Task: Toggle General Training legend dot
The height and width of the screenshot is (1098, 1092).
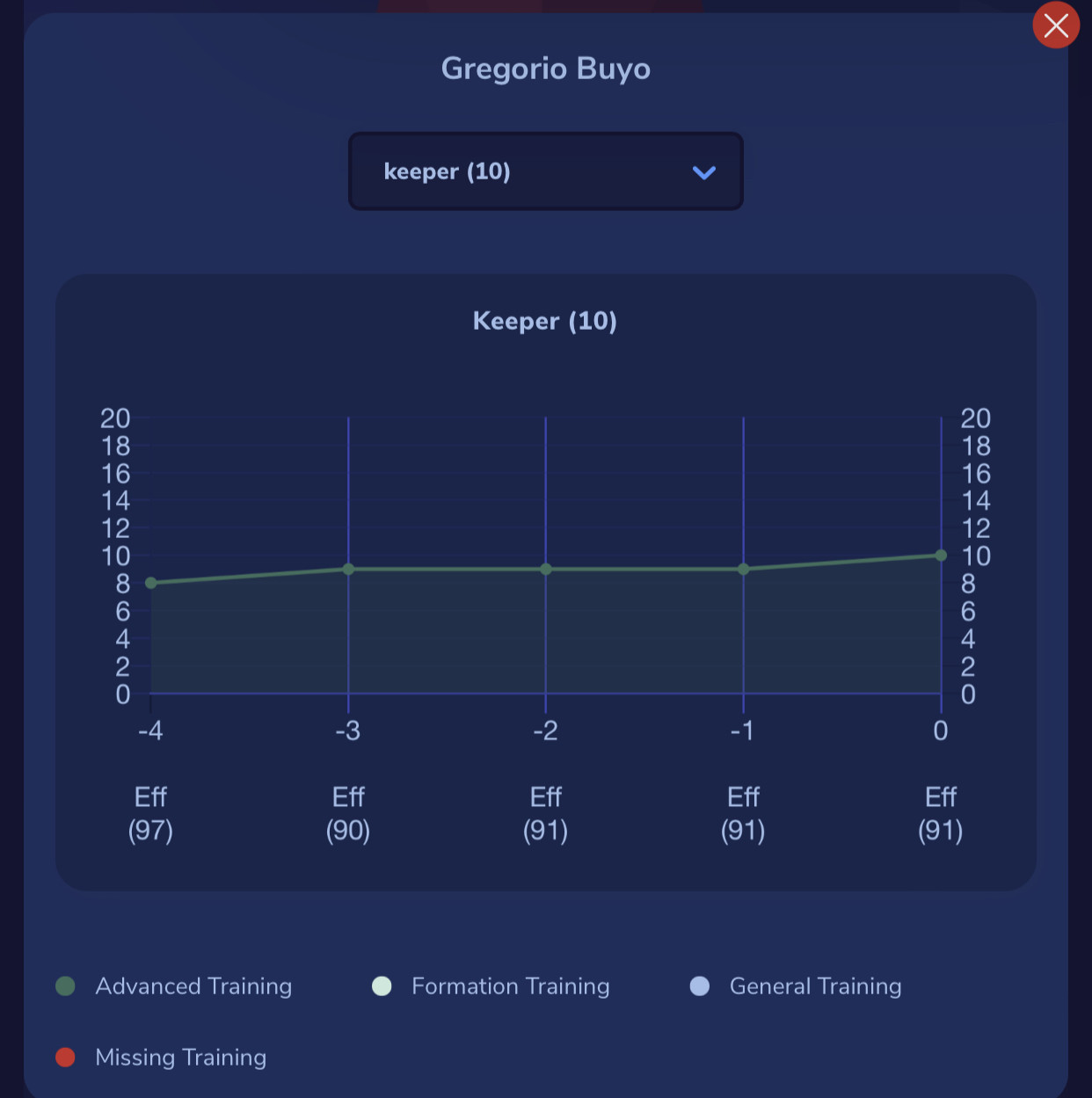Action: 700,986
